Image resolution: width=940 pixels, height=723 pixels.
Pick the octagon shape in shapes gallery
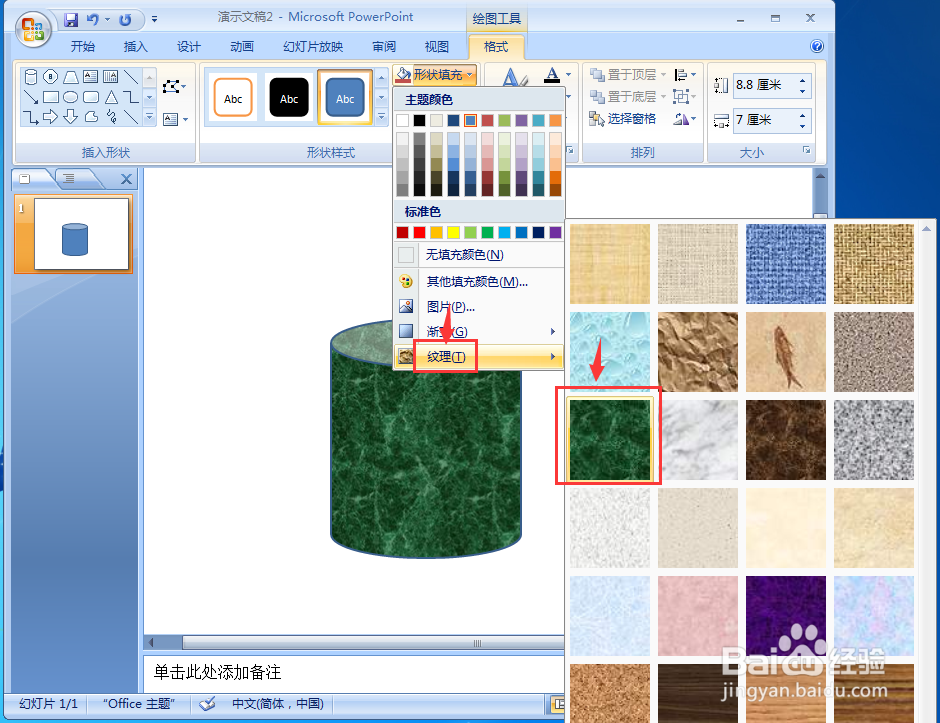click(51, 77)
